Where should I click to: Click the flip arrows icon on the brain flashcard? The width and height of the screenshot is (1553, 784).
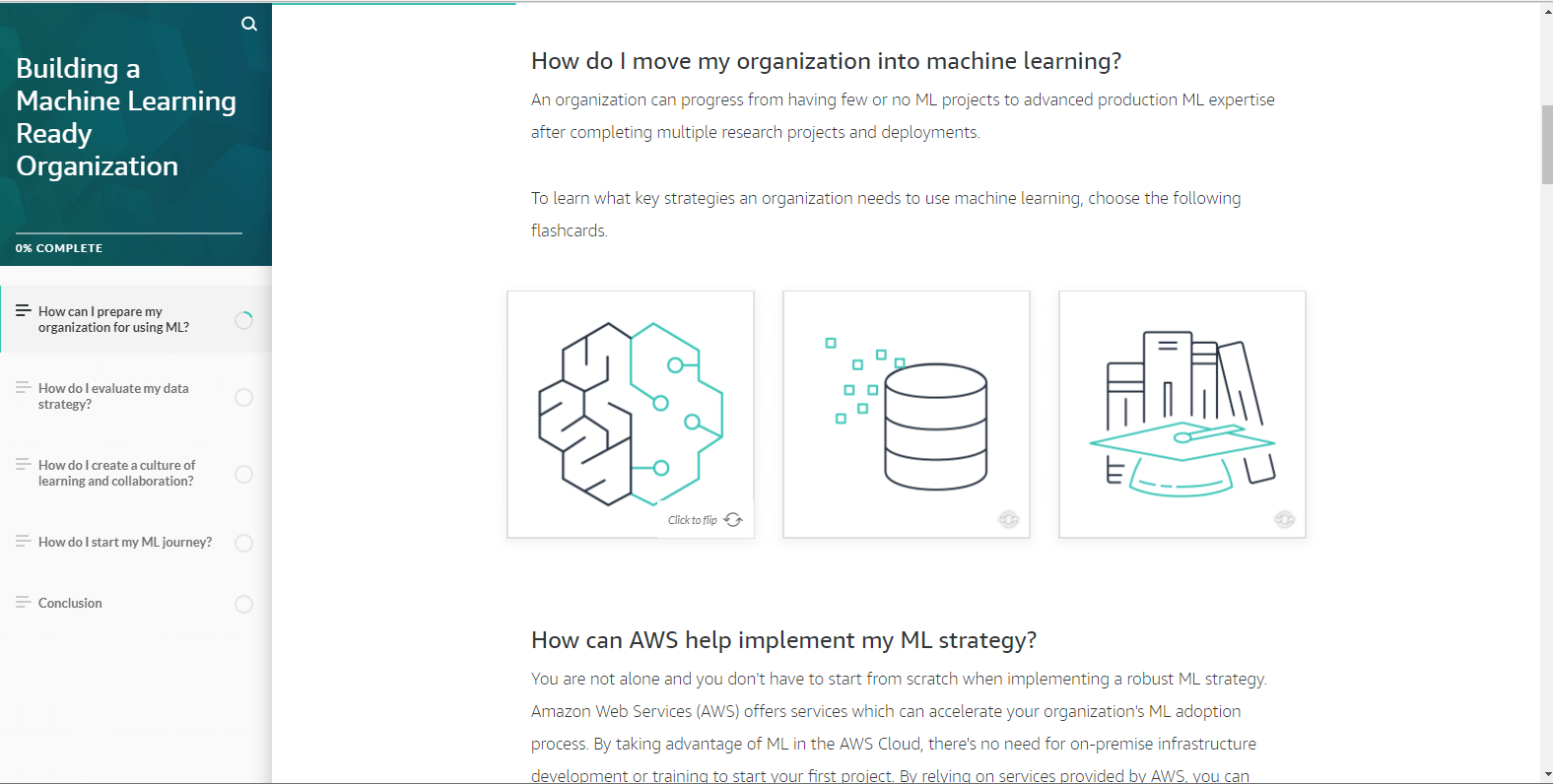tap(733, 520)
